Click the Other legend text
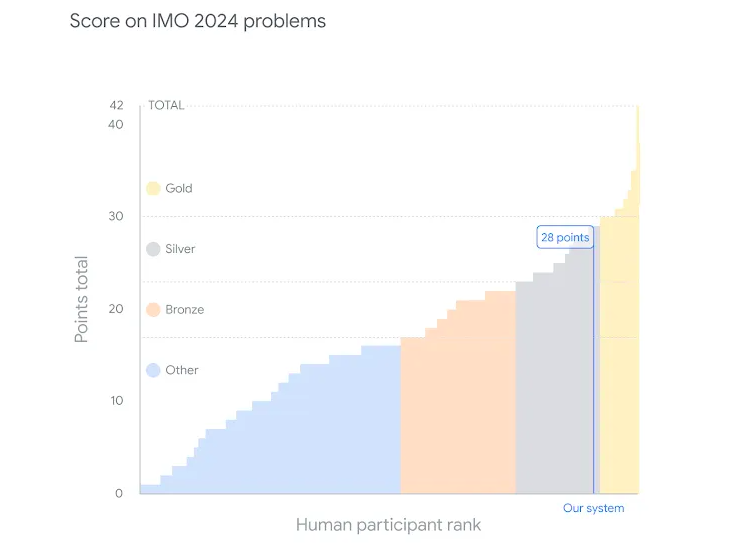 182,370
